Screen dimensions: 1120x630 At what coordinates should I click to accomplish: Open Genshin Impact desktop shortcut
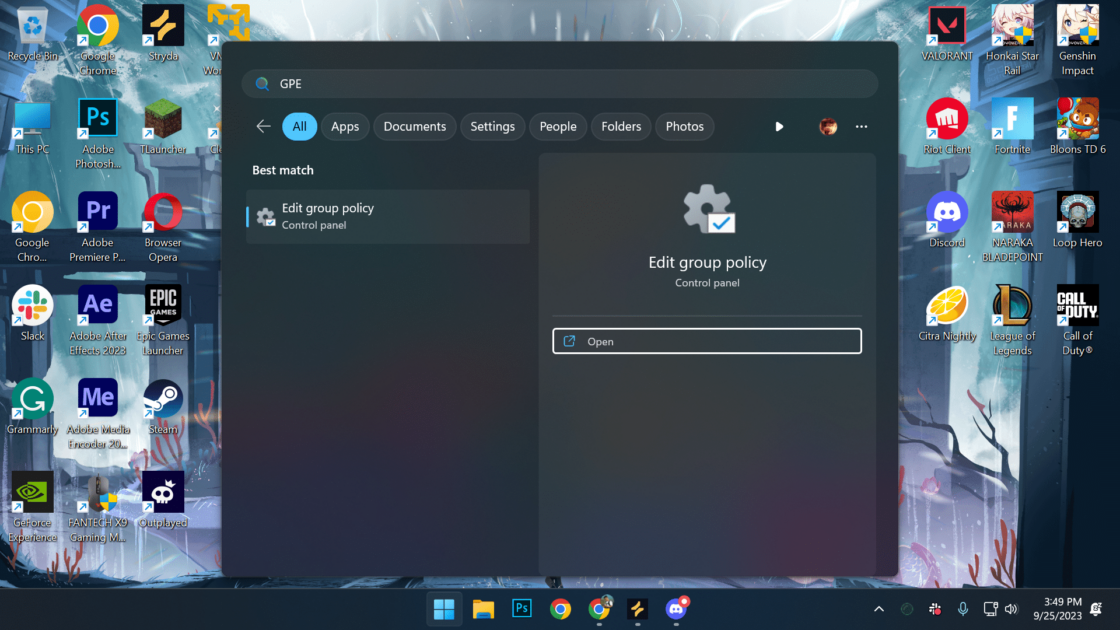point(1077,39)
